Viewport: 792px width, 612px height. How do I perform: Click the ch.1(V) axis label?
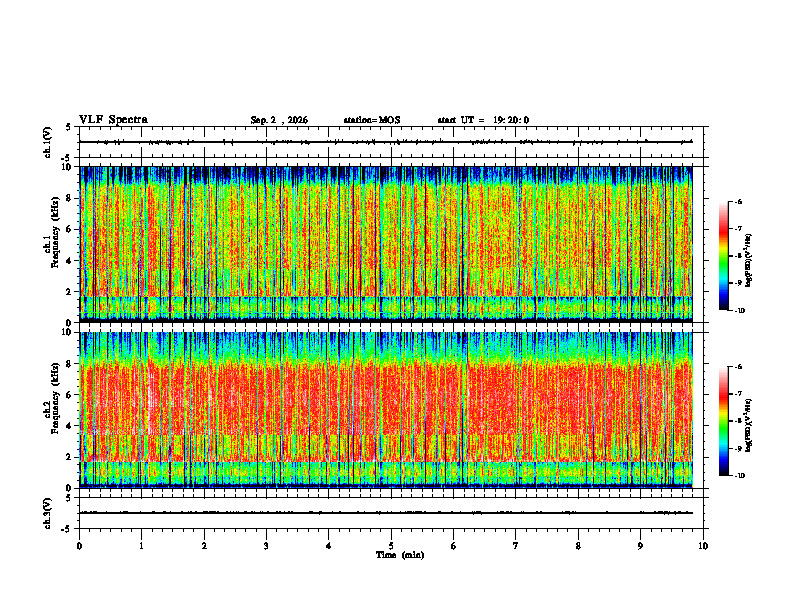tap(48, 142)
